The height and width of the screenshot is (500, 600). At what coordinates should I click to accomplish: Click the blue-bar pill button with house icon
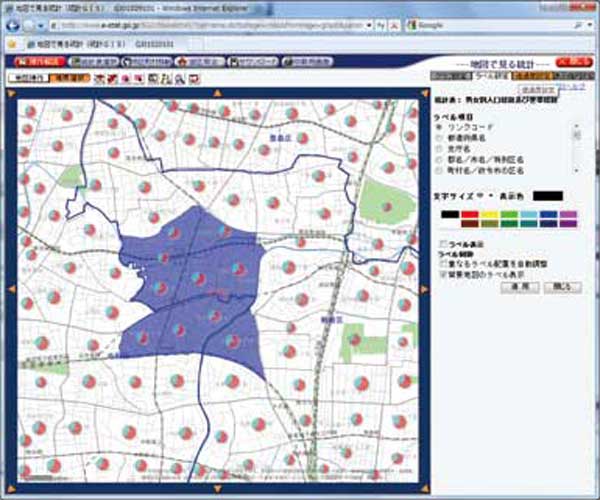click(200, 62)
